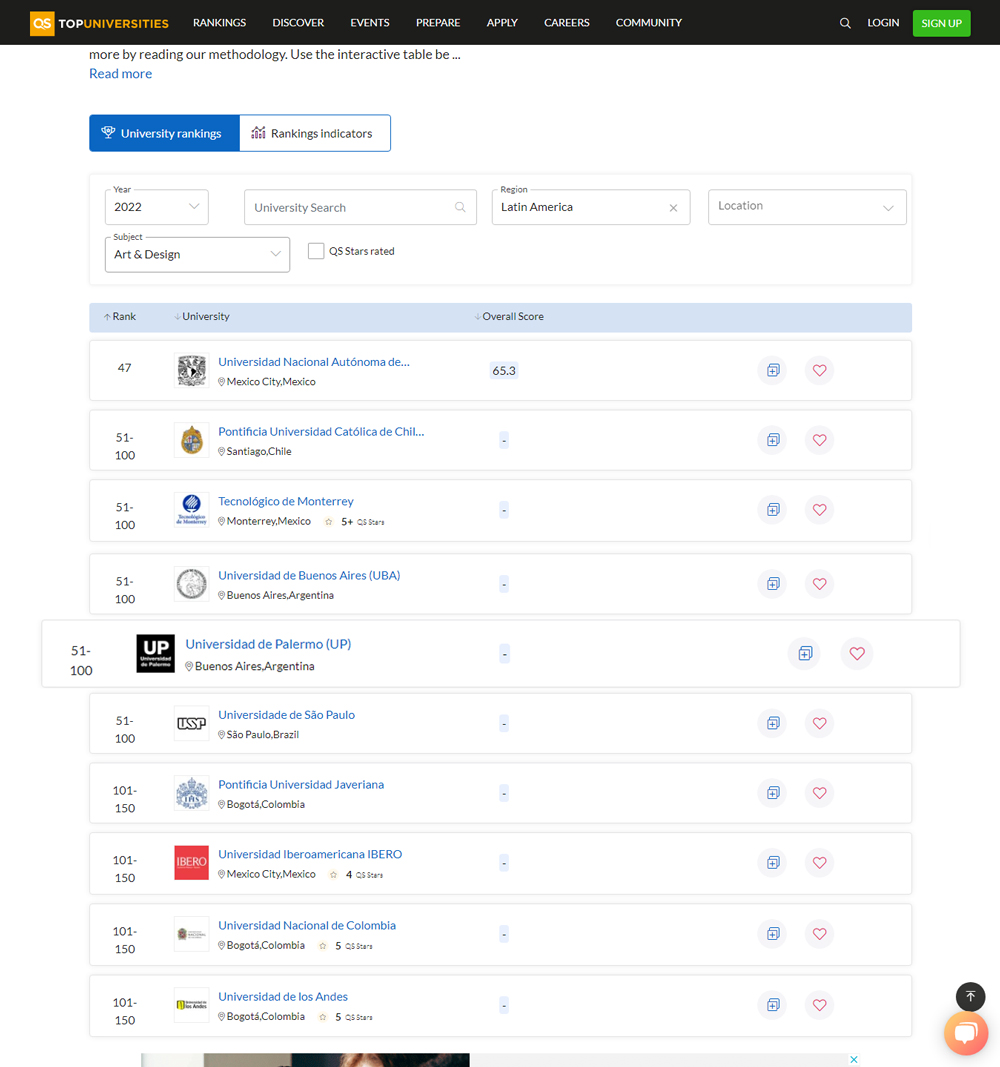Favorite Universidad de Buenos Aires with the heart
The image size is (1000, 1067).
819,584
